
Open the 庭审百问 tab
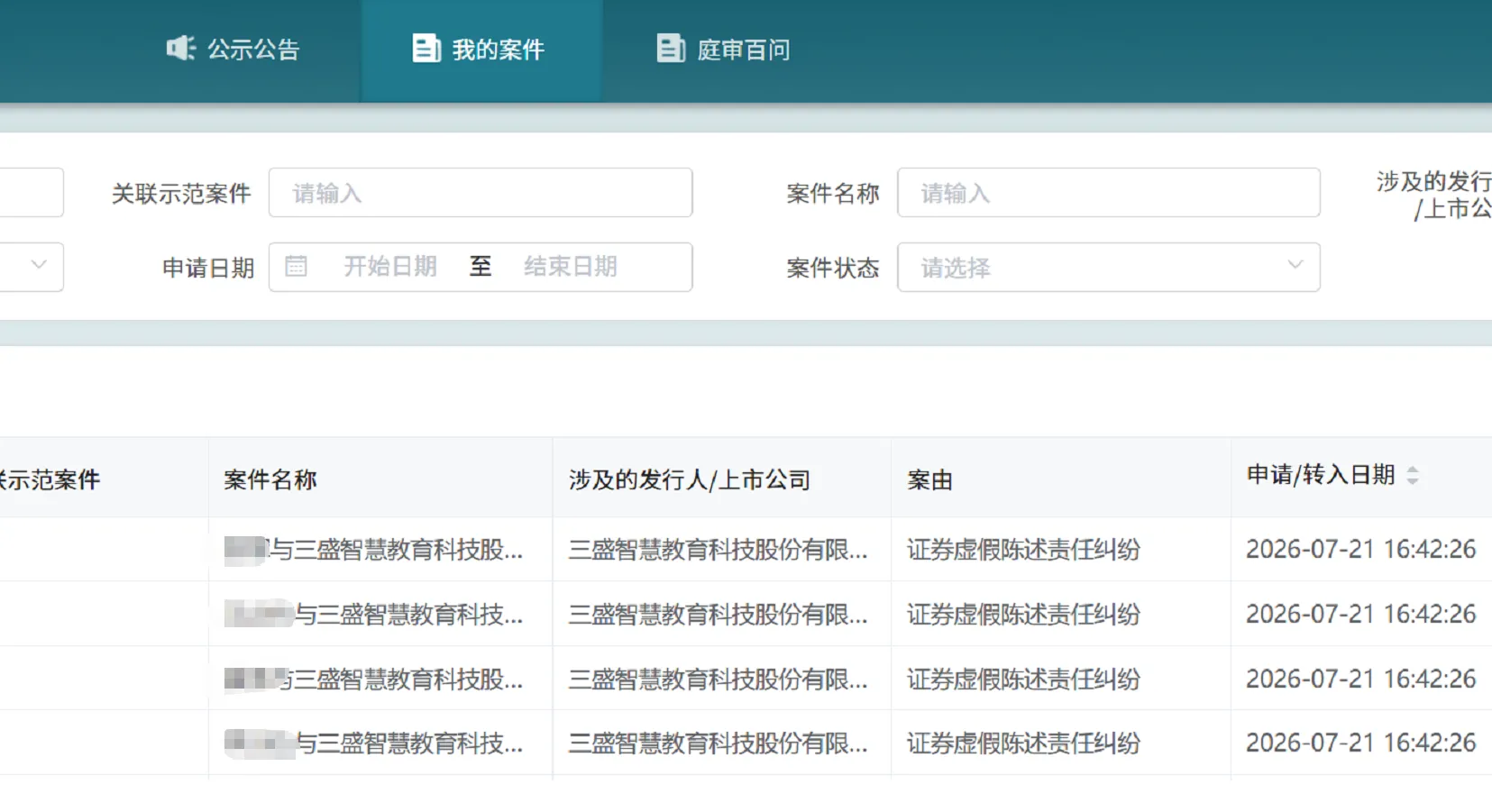(x=724, y=50)
